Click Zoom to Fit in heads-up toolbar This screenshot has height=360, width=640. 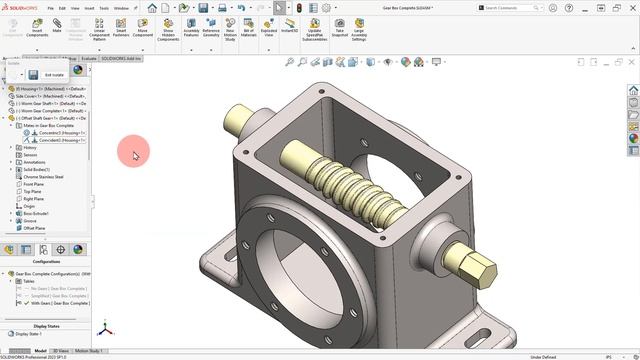click(289, 62)
